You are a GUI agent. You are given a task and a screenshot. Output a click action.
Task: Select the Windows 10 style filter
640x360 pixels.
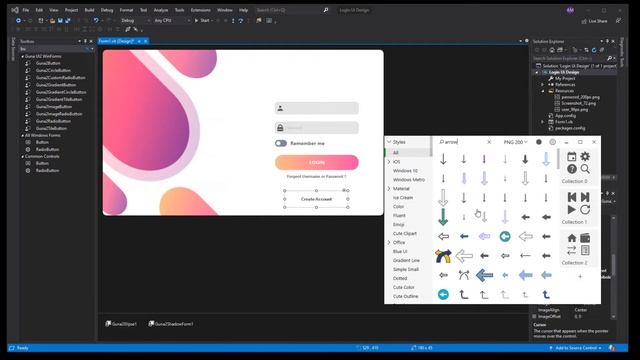click(405, 171)
